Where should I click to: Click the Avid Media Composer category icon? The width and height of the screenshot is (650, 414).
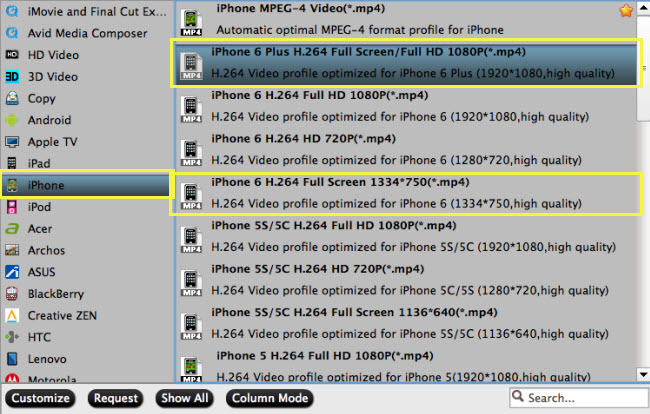click(x=12, y=32)
